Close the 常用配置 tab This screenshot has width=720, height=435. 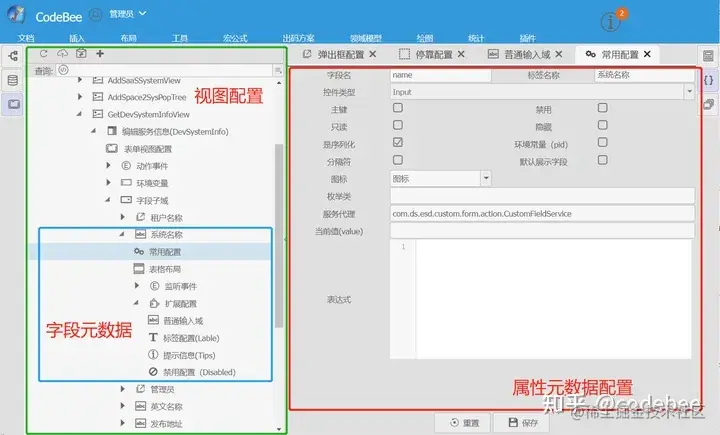[x=647, y=54]
